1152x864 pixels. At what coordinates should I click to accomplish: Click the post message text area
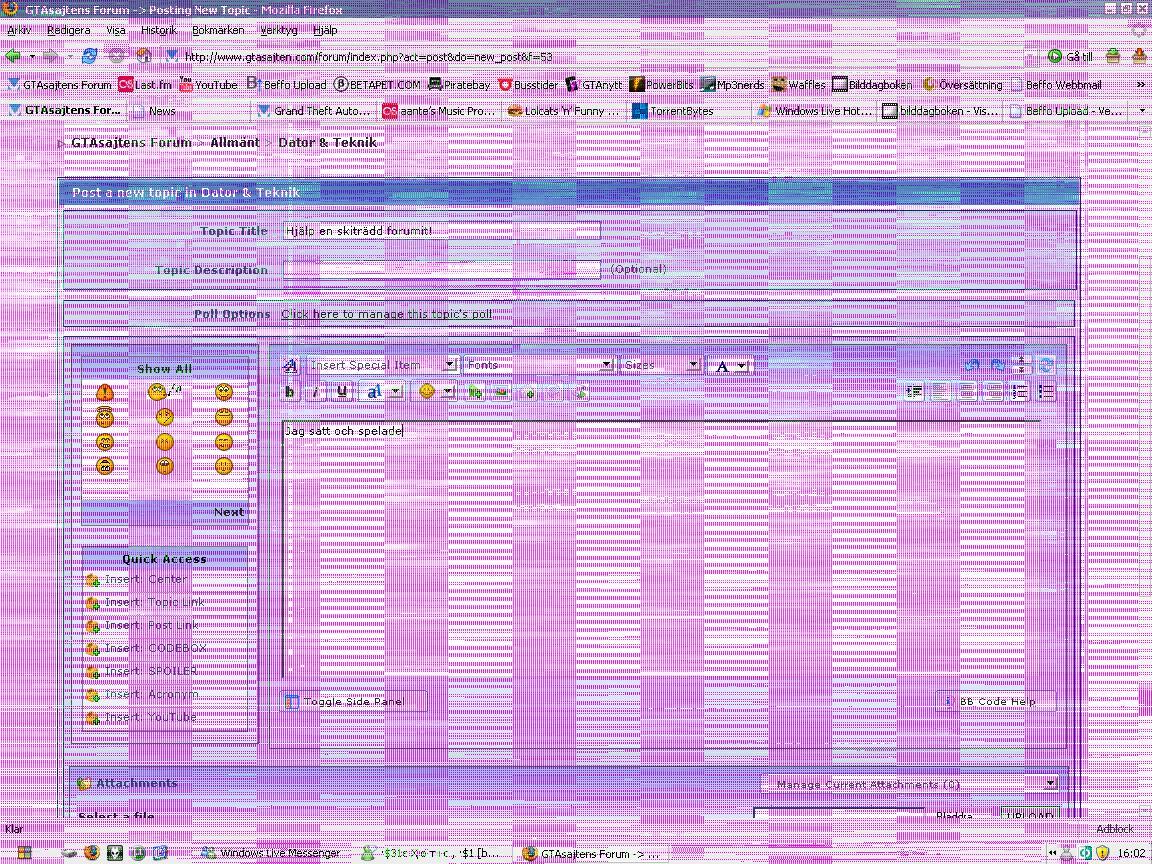(661, 548)
